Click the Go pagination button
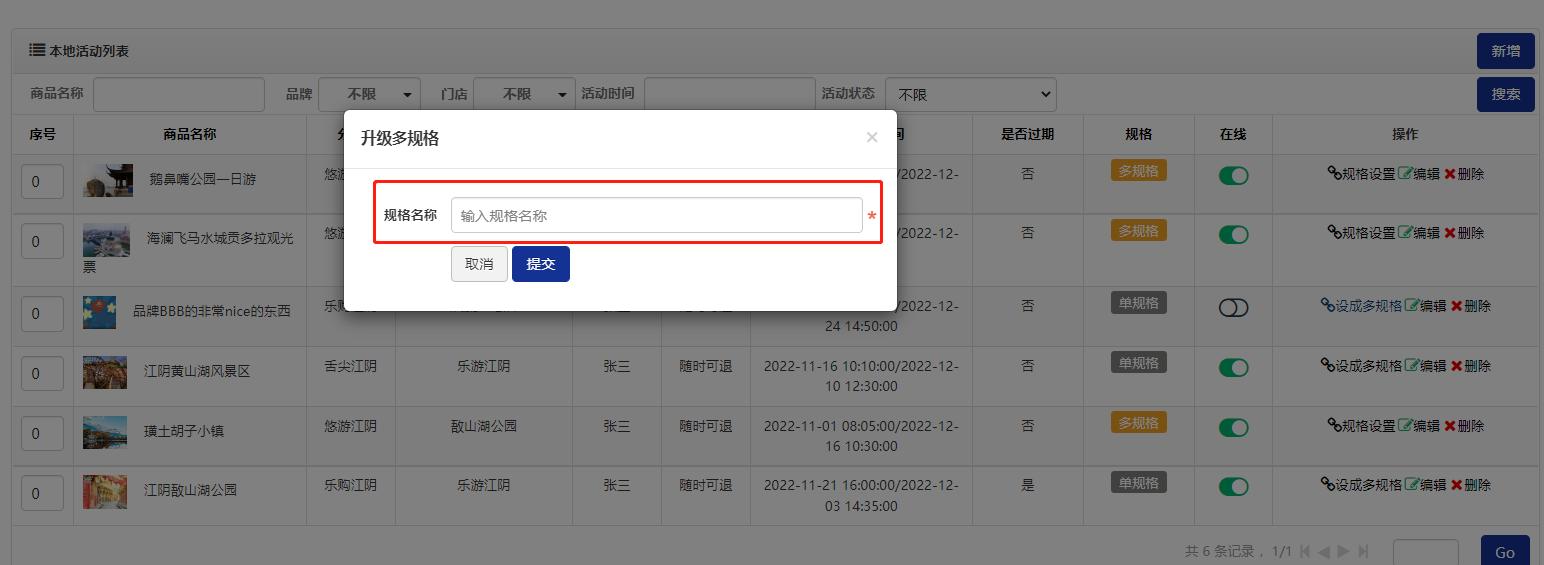The width and height of the screenshot is (1544, 565). (1505, 552)
